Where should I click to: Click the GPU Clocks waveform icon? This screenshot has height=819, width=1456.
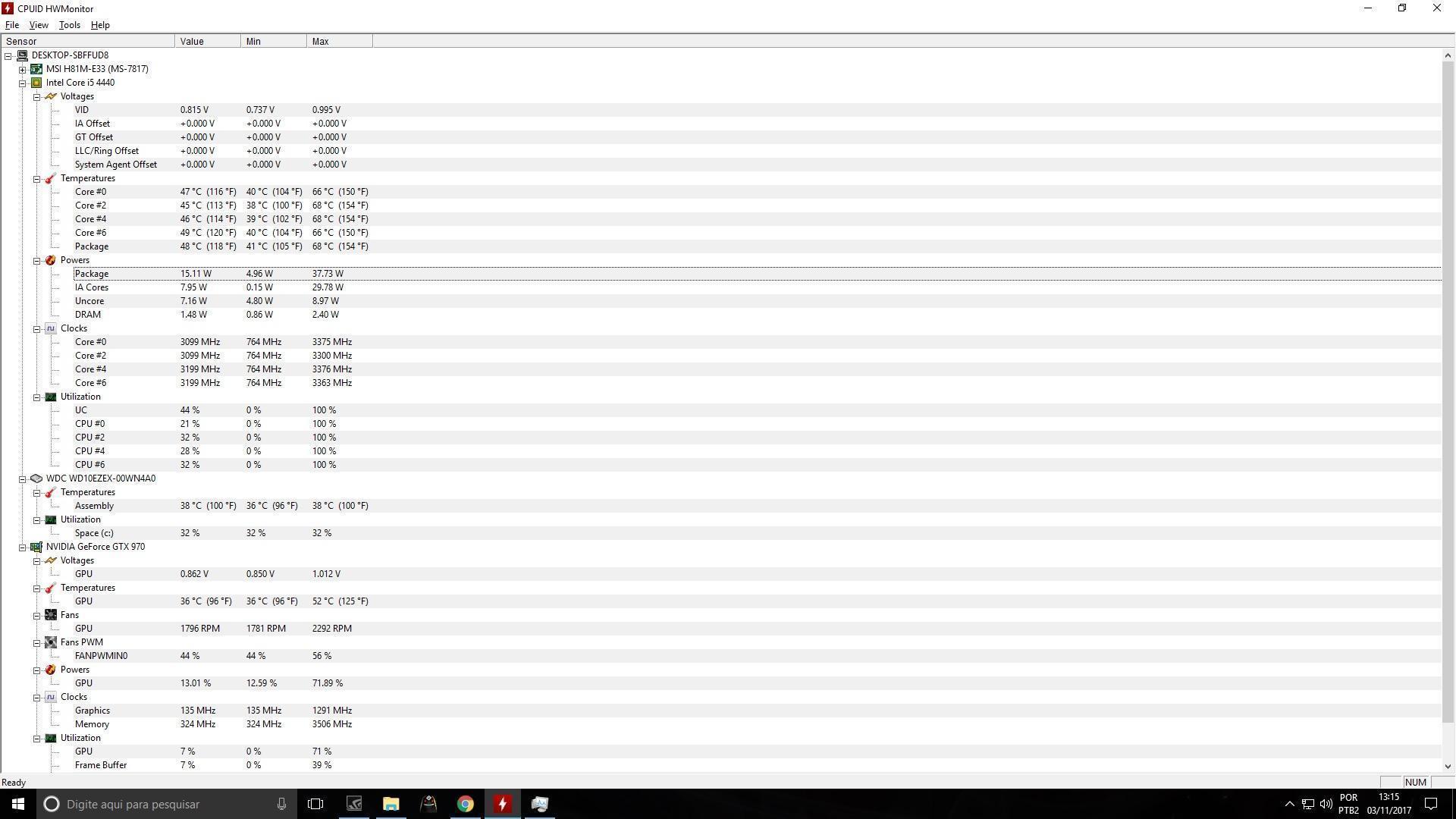51,697
